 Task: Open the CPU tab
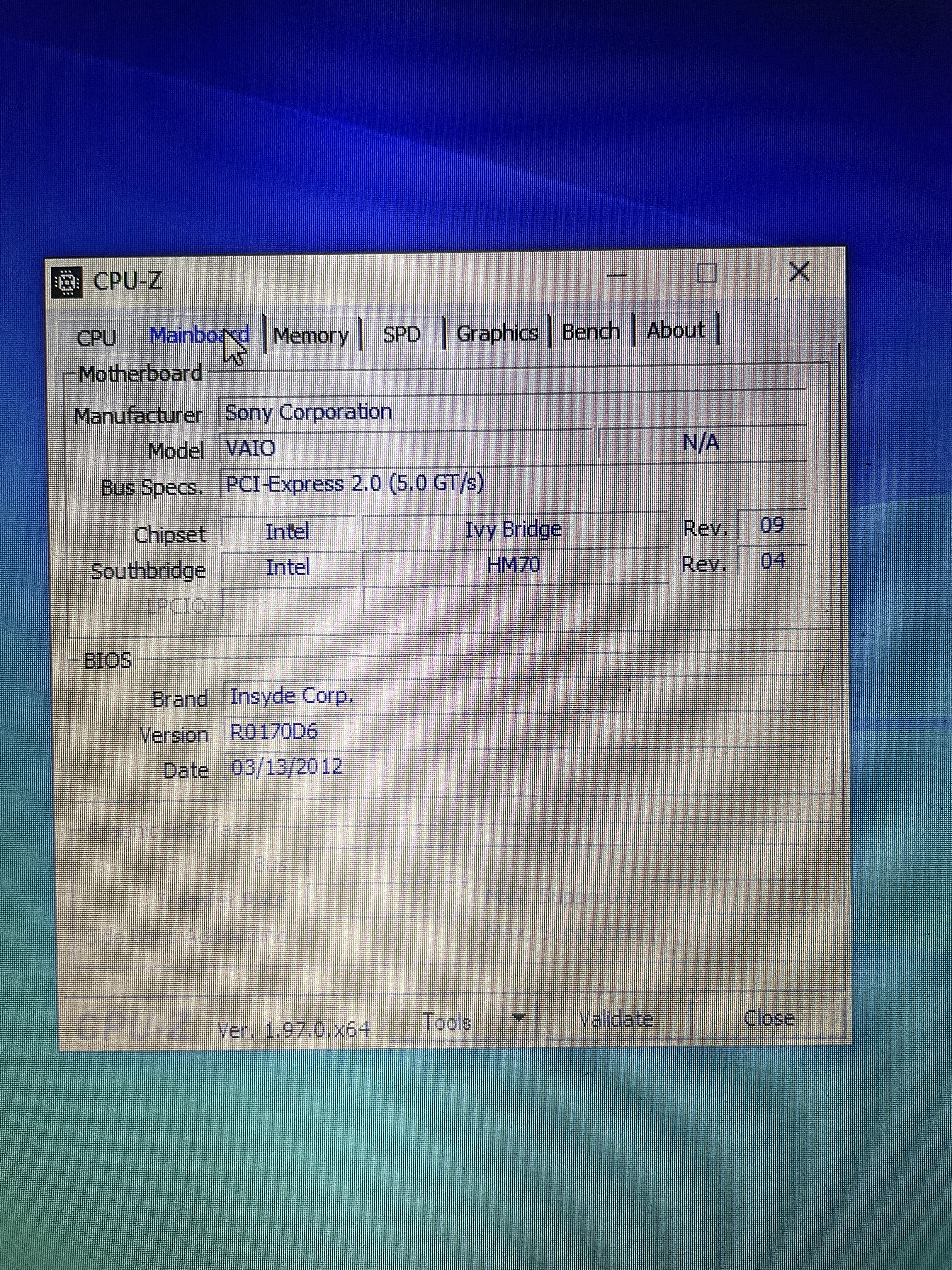coord(96,337)
